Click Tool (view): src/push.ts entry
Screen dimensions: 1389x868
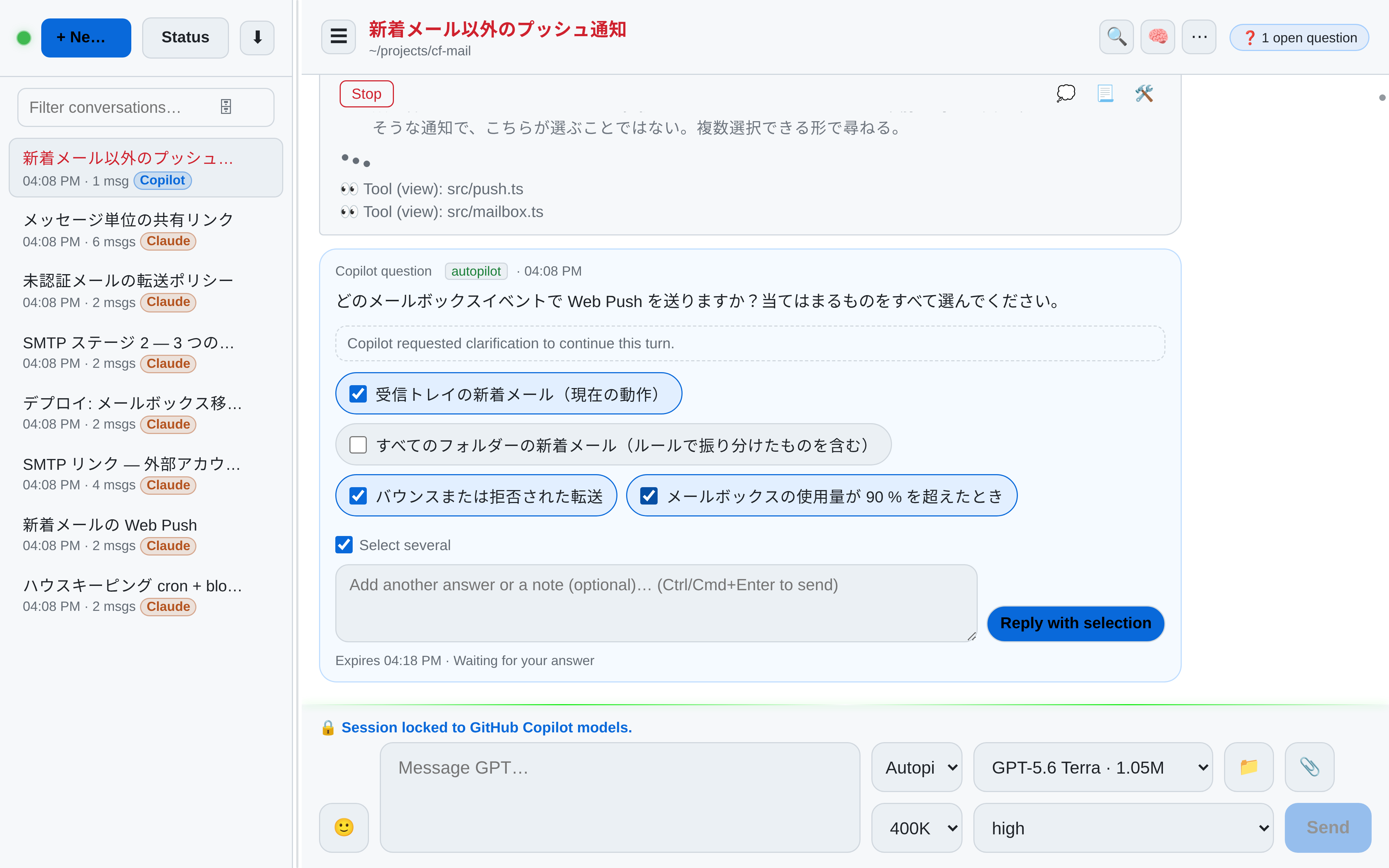tap(432, 189)
